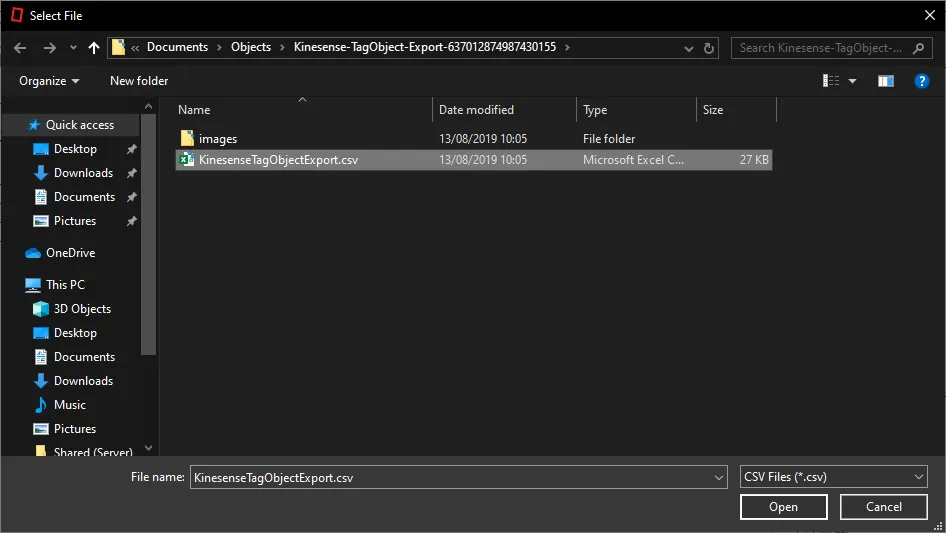Refresh the folder view
Image resolution: width=946 pixels, height=533 pixels.
[709, 48]
